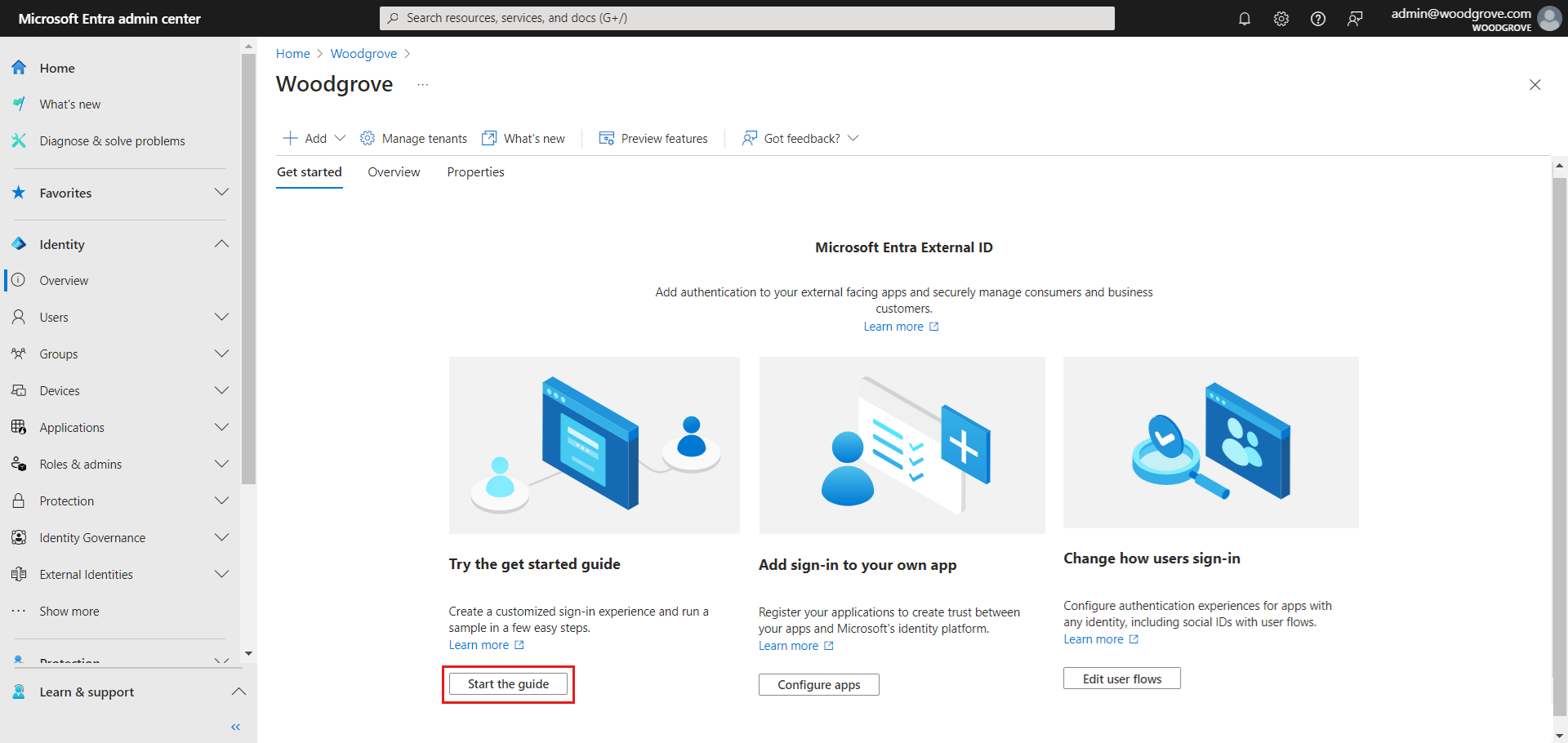Collapse the sidebar with double-chevron icon
Screen dimensions: 1568x743
click(x=235, y=727)
